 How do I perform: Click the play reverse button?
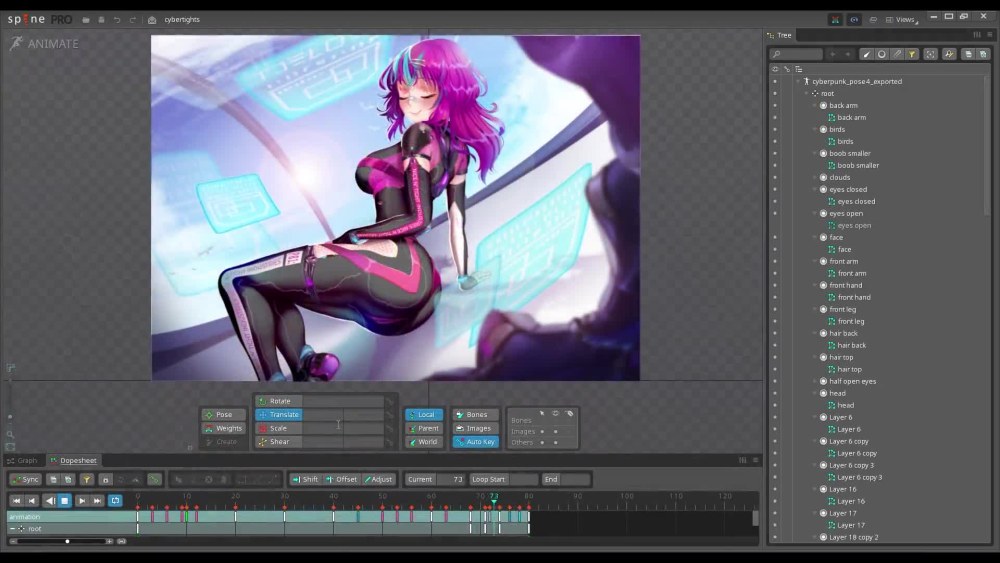pos(49,501)
